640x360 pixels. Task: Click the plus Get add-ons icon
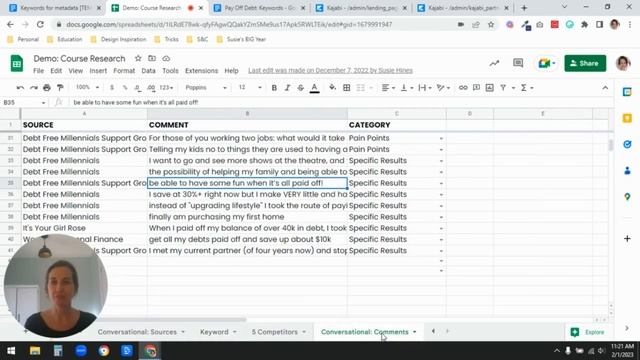coord(627,238)
